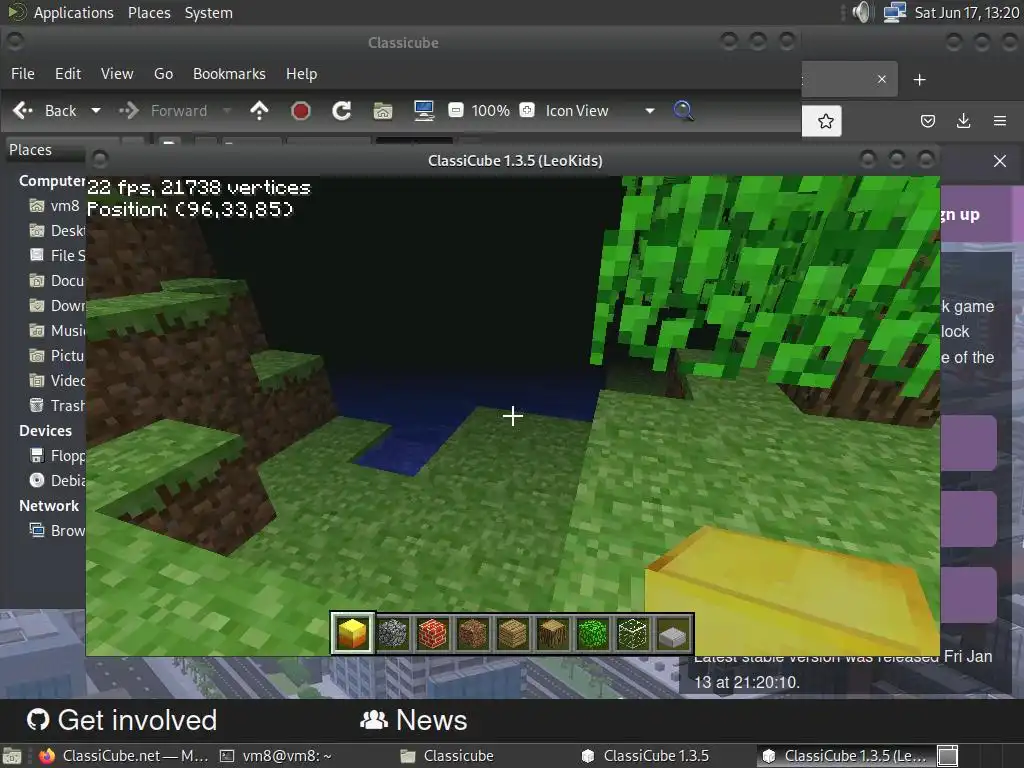Open the browser hamburger menu

(x=999, y=121)
